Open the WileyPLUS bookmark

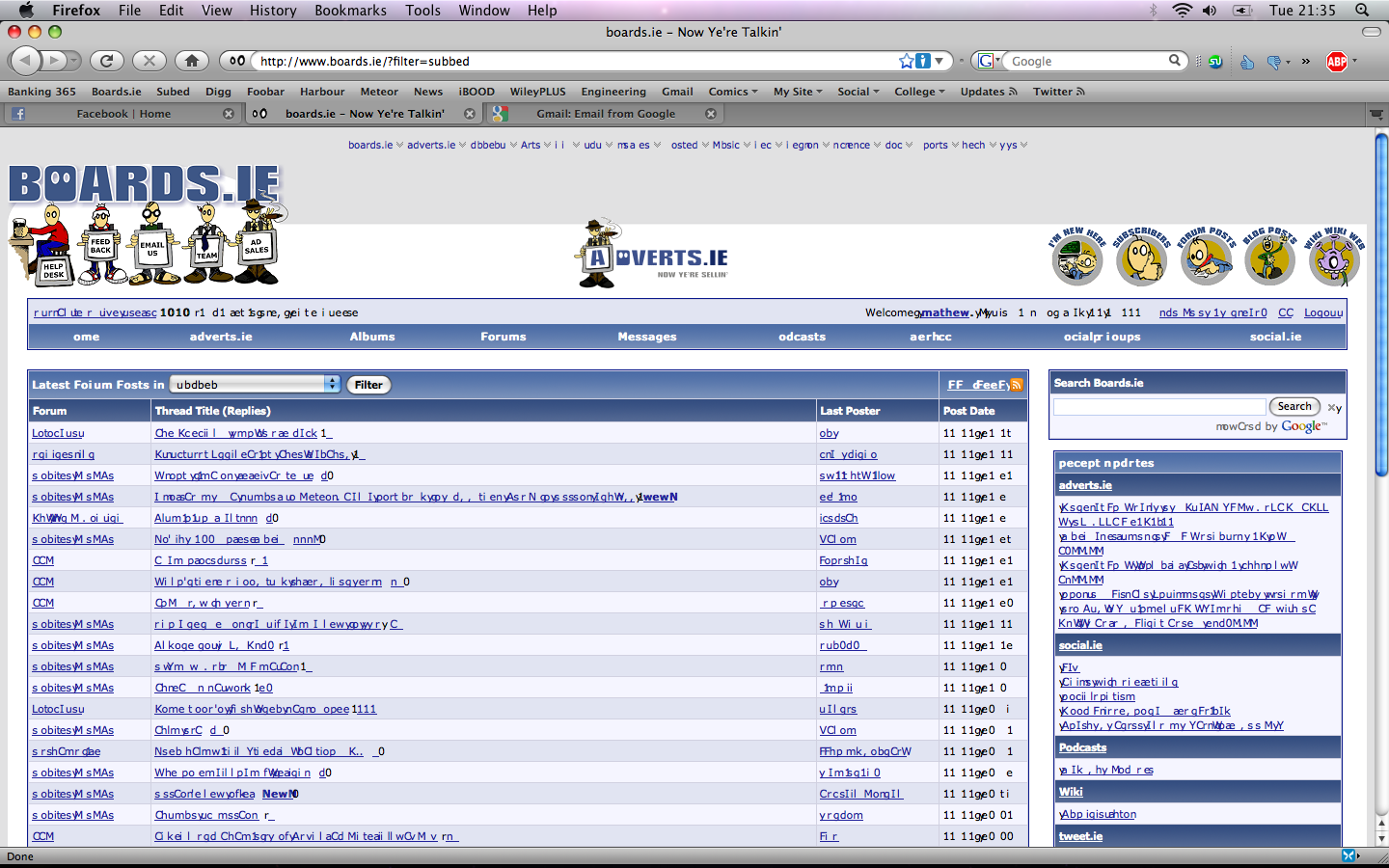point(537,92)
